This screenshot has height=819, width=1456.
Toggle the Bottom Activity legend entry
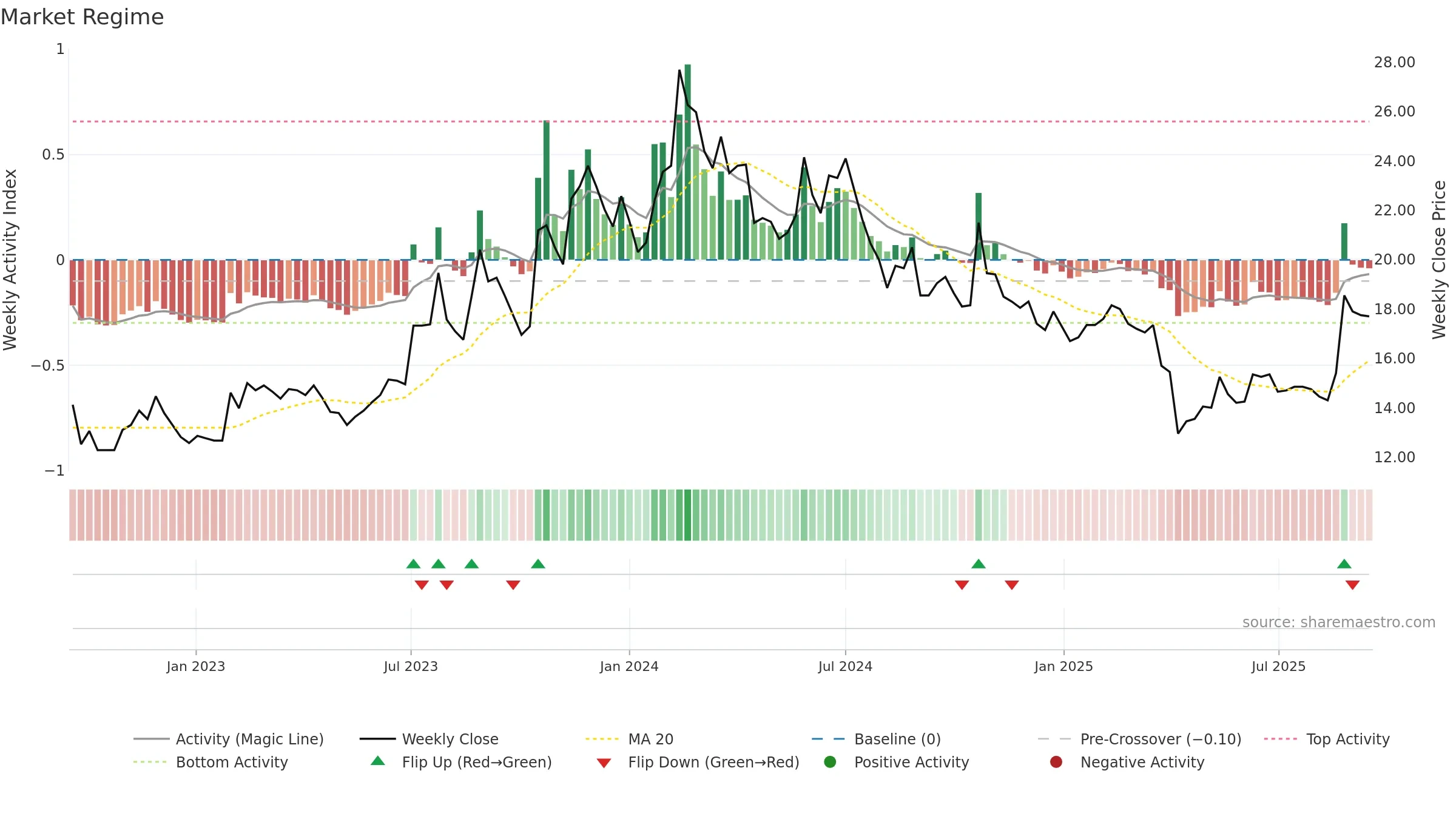coord(211,762)
